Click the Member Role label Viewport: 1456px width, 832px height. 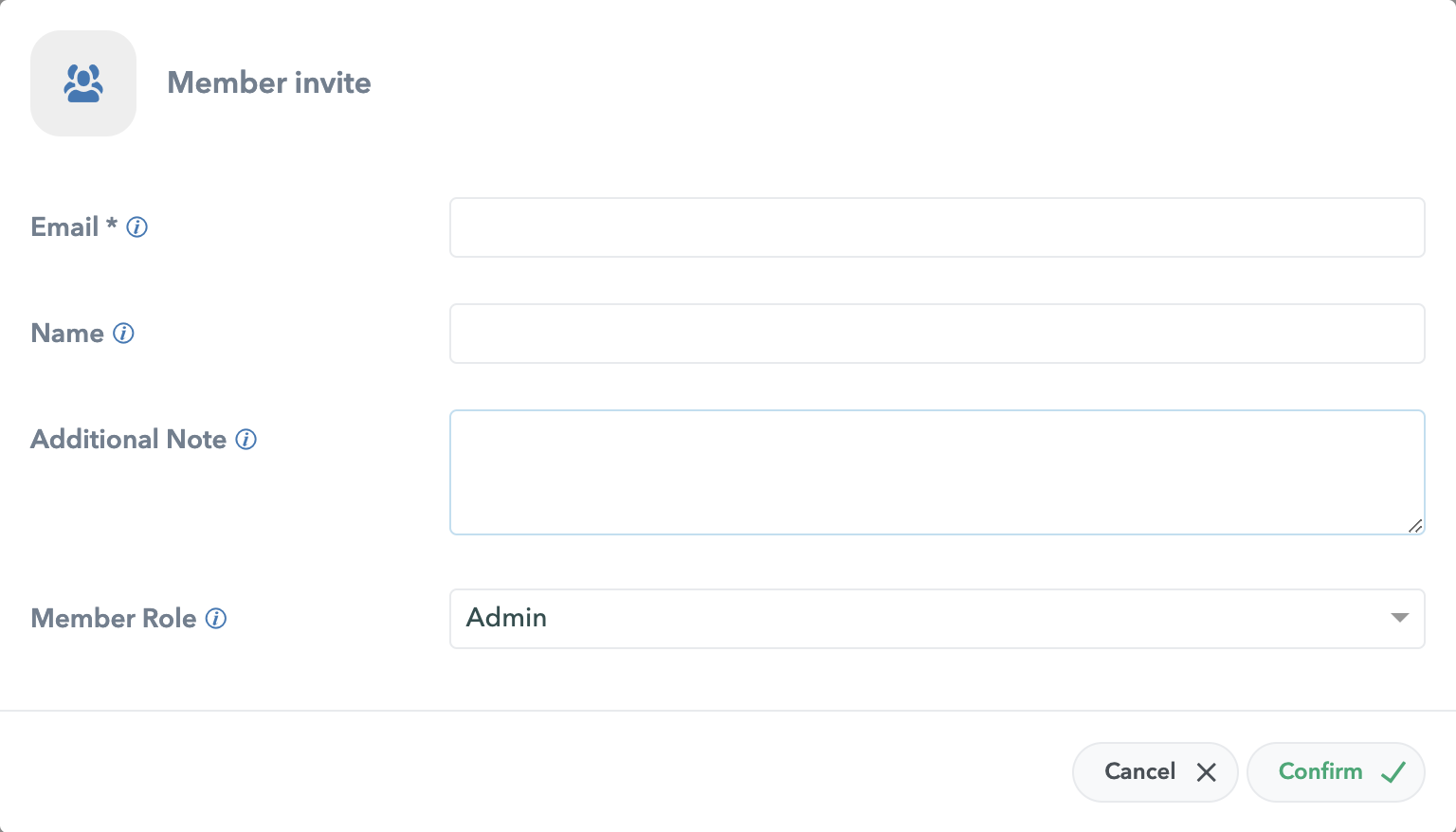(114, 619)
